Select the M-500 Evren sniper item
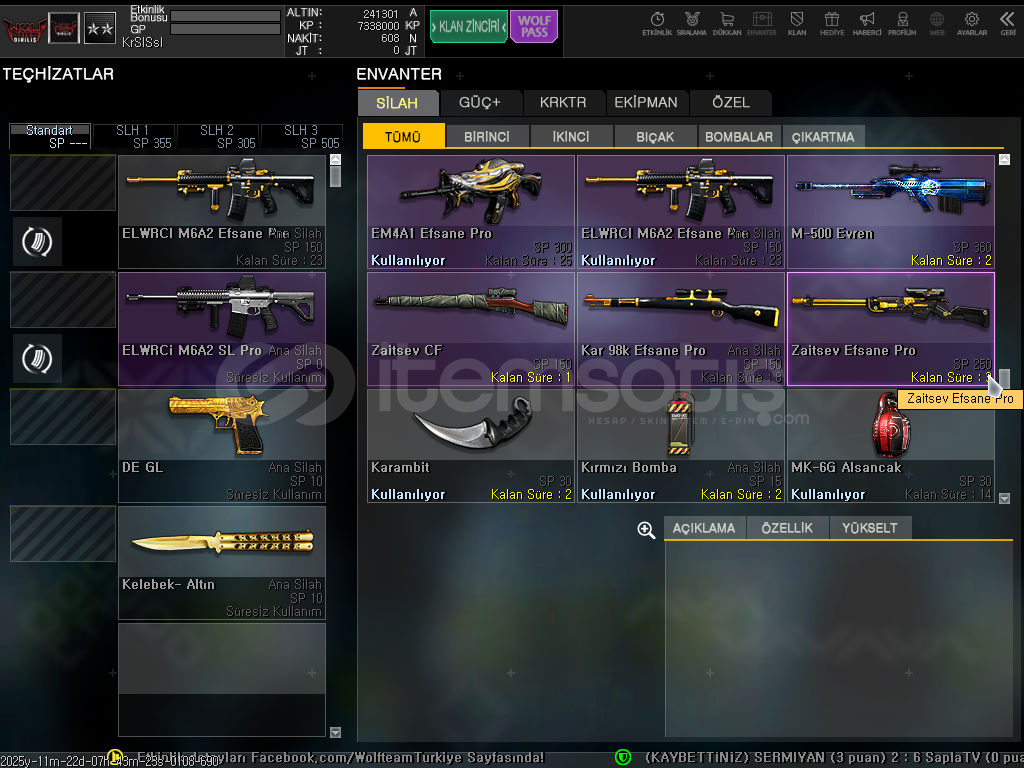The height and width of the screenshot is (768, 1024). (891, 212)
